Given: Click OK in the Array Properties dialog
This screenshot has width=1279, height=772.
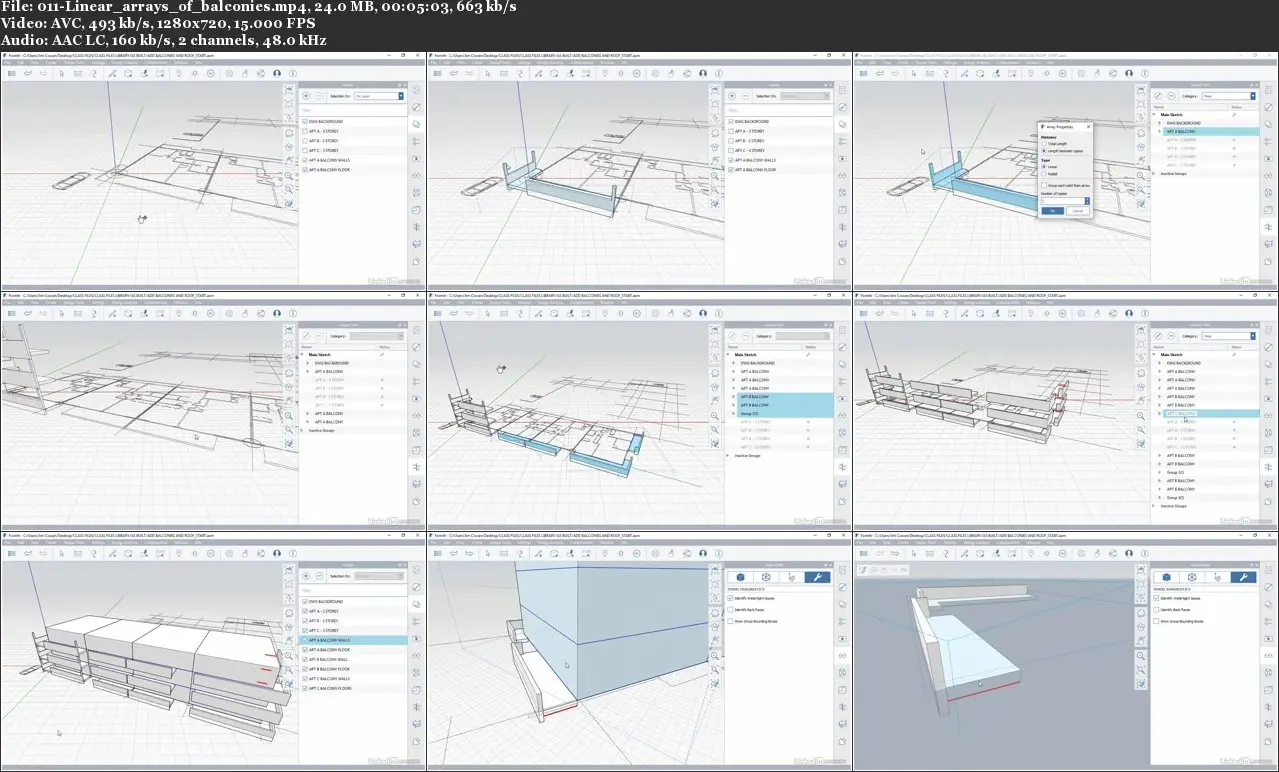Looking at the screenshot, I should click(x=1053, y=211).
